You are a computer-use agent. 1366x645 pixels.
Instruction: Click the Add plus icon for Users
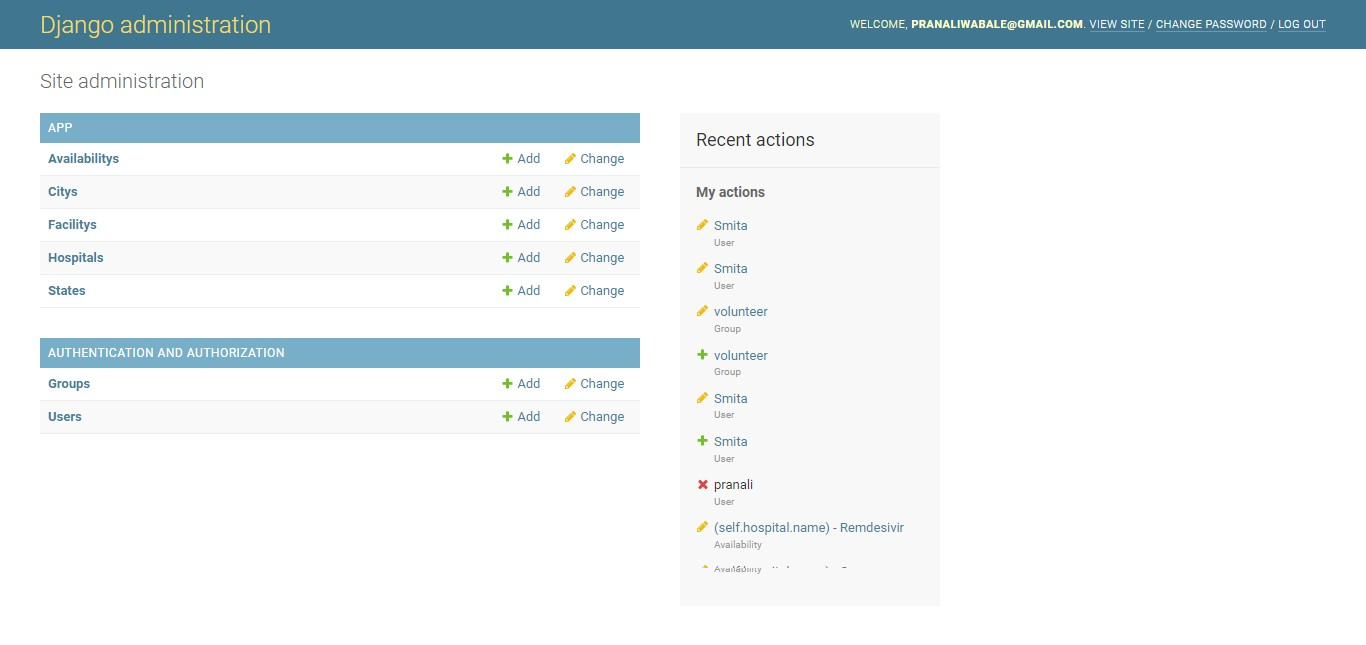[507, 416]
